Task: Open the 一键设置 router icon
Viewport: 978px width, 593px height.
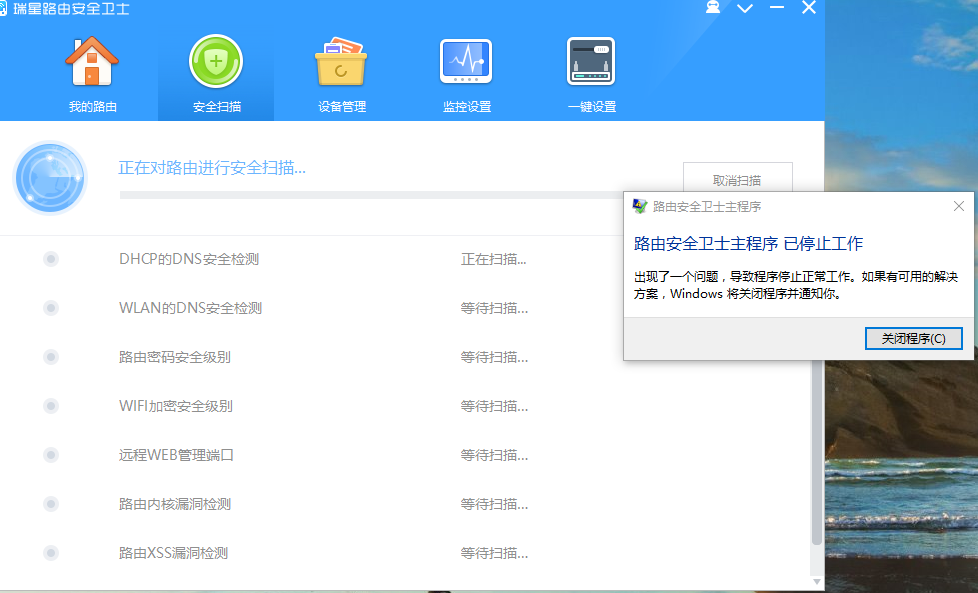Action: pos(591,61)
